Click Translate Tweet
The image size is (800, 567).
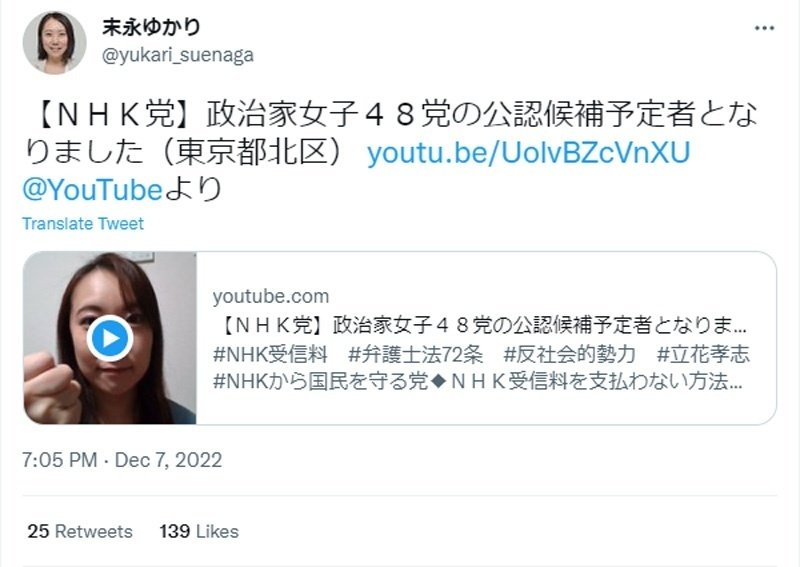point(83,224)
